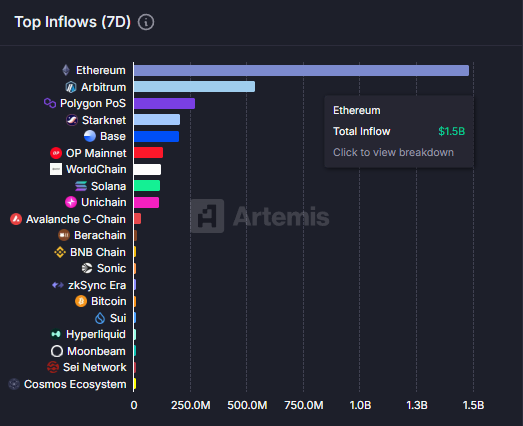The image size is (523, 426).
Task: Click the Unichain label
Action: pos(104,202)
